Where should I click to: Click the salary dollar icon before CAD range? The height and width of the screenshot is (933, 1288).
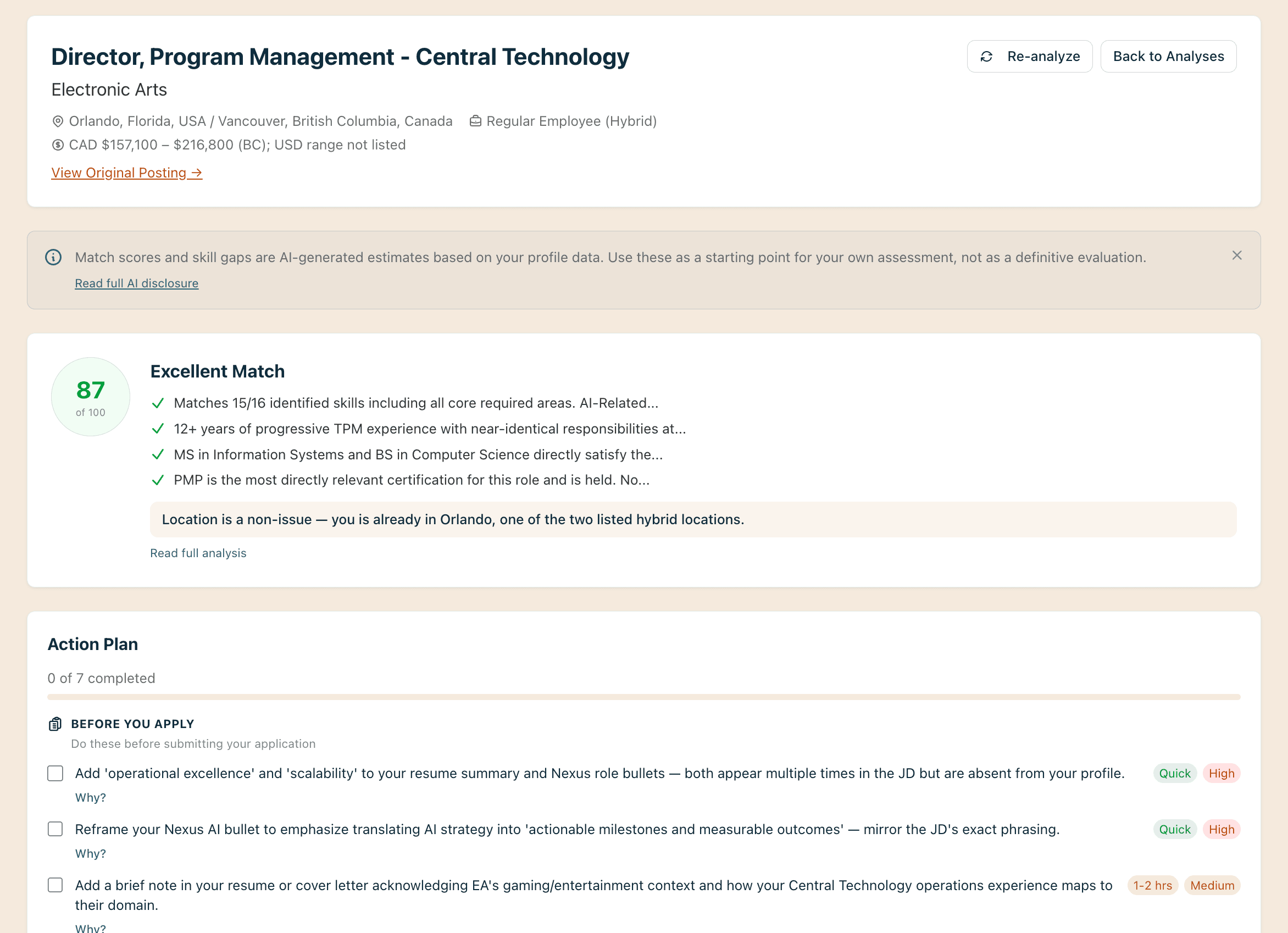click(x=57, y=145)
